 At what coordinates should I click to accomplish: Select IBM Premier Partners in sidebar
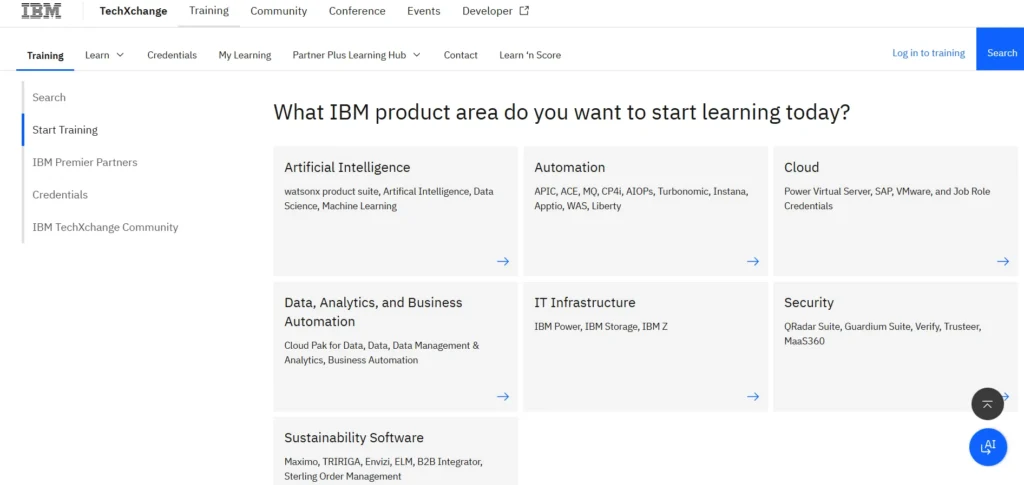pyautogui.click(x=85, y=162)
